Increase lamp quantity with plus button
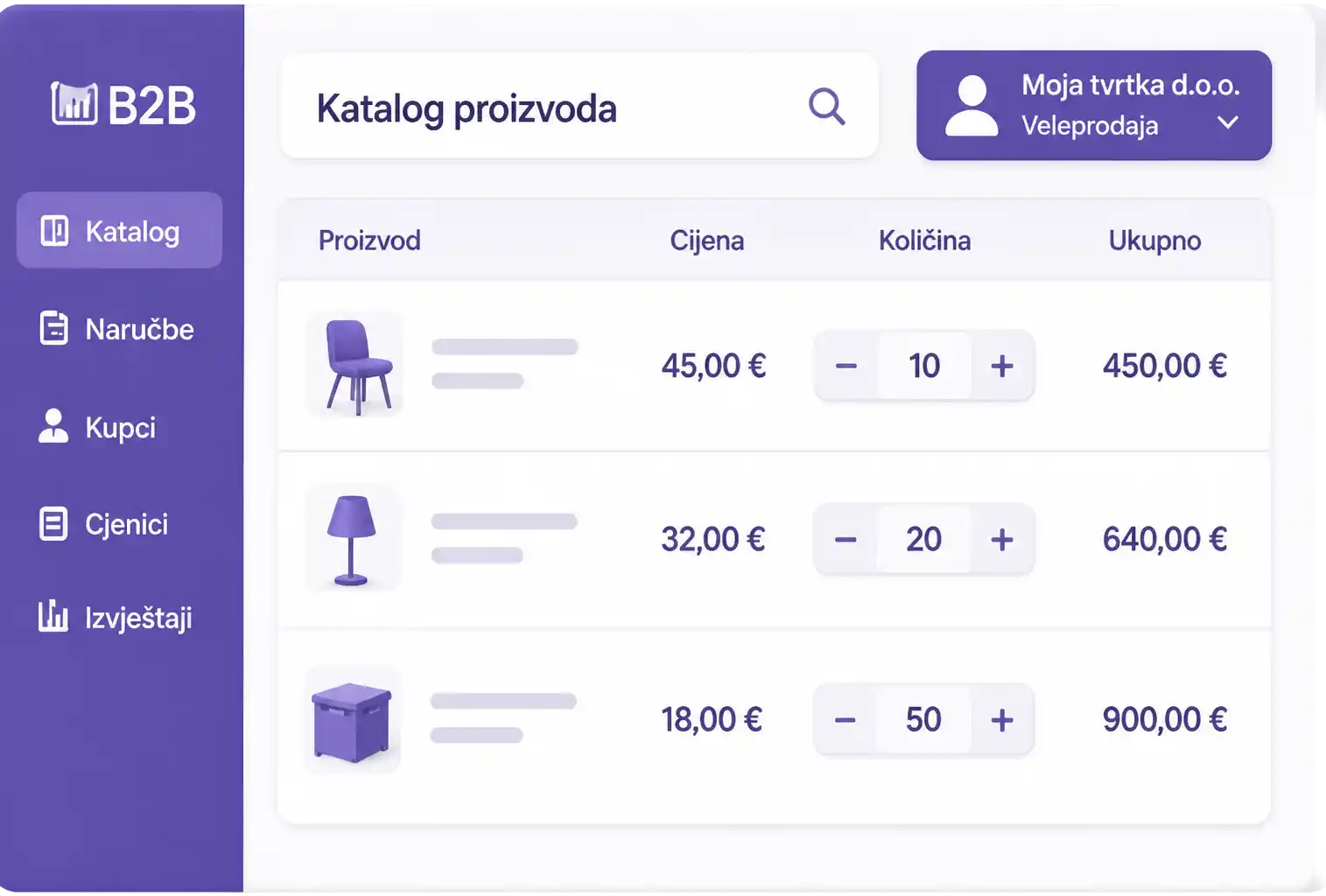Image resolution: width=1326 pixels, height=896 pixels. [1002, 539]
